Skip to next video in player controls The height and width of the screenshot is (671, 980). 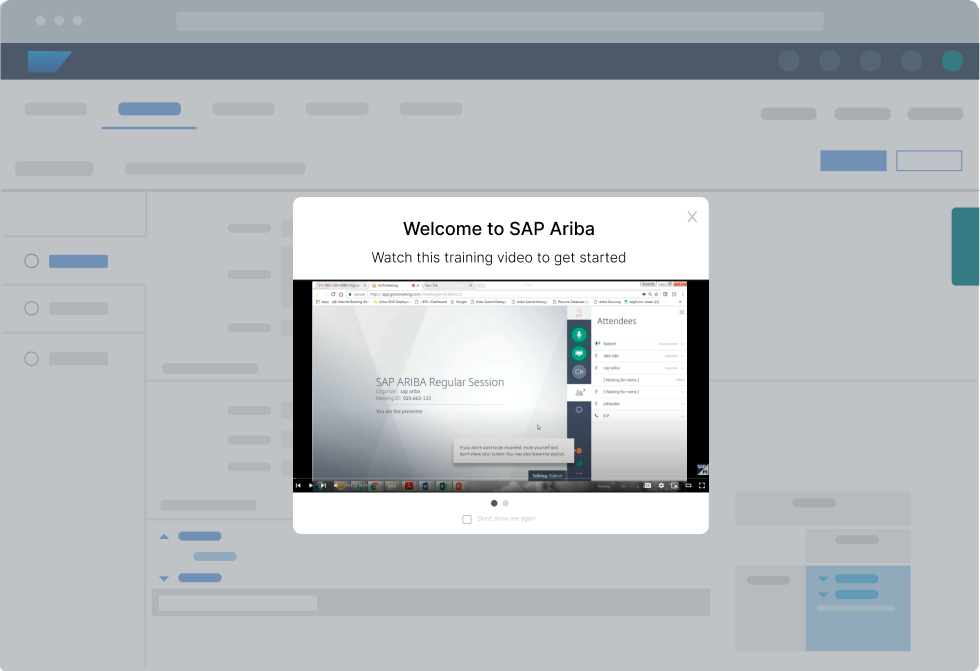(323, 485)
